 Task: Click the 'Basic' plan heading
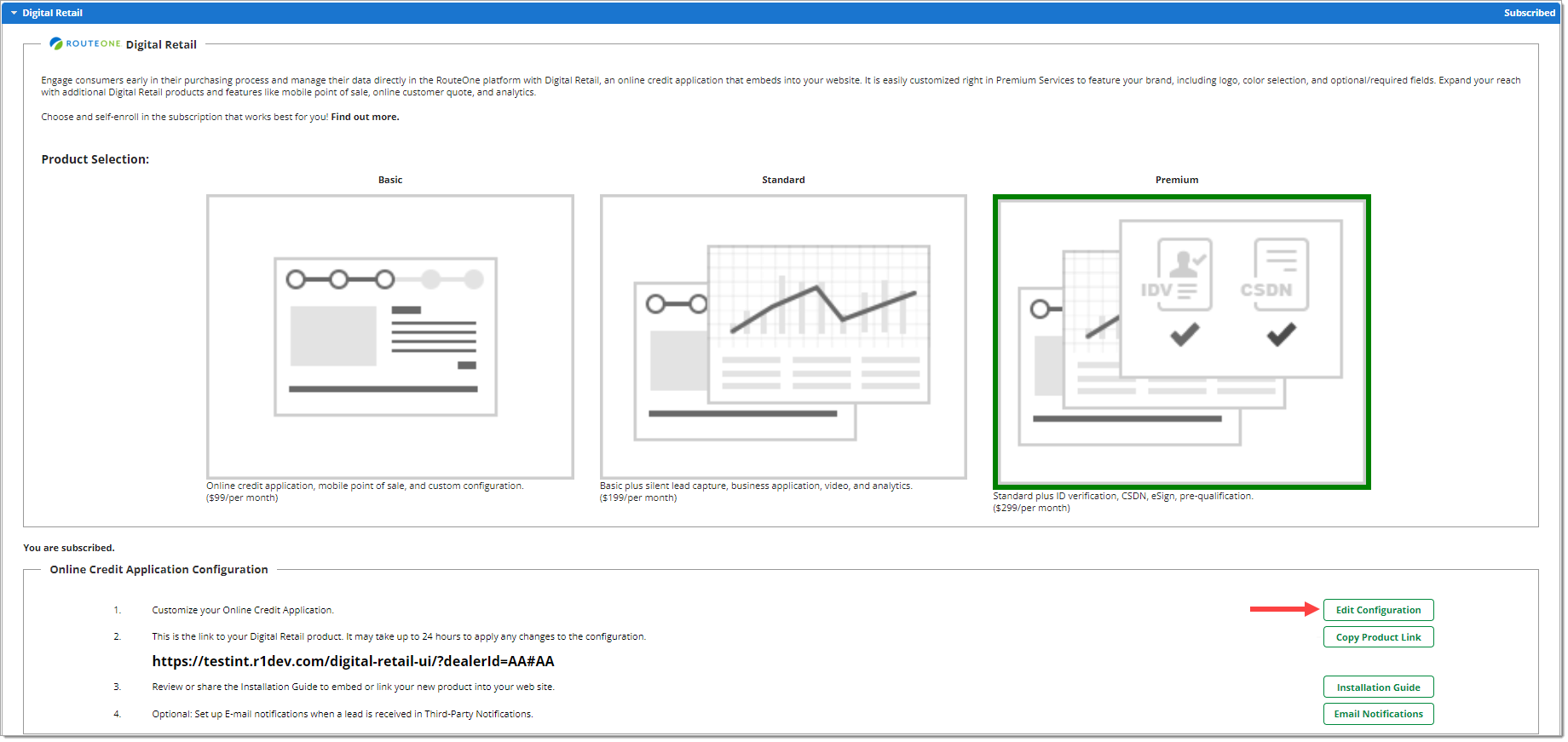point(390,180)
